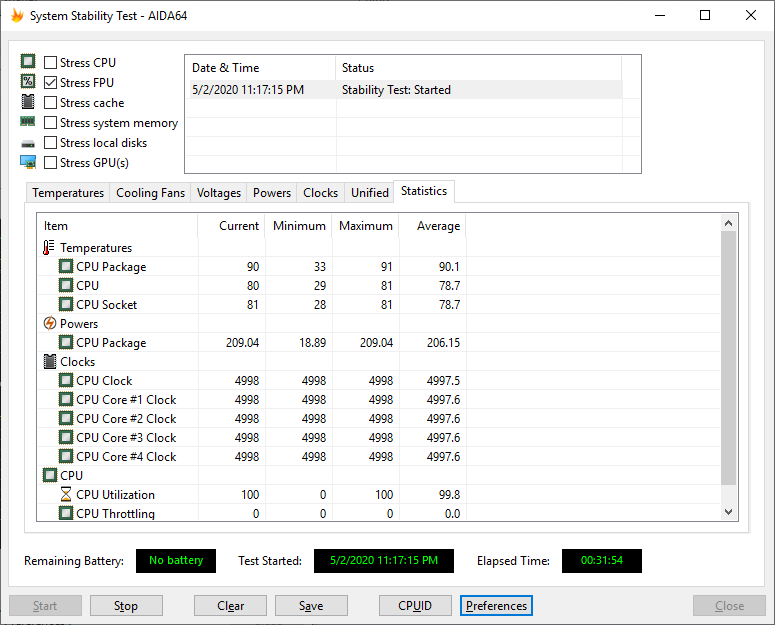Click the icon beside the CPU temperature row
The width and height of the screenshot is (775, 625).
(x=66, y=285)
